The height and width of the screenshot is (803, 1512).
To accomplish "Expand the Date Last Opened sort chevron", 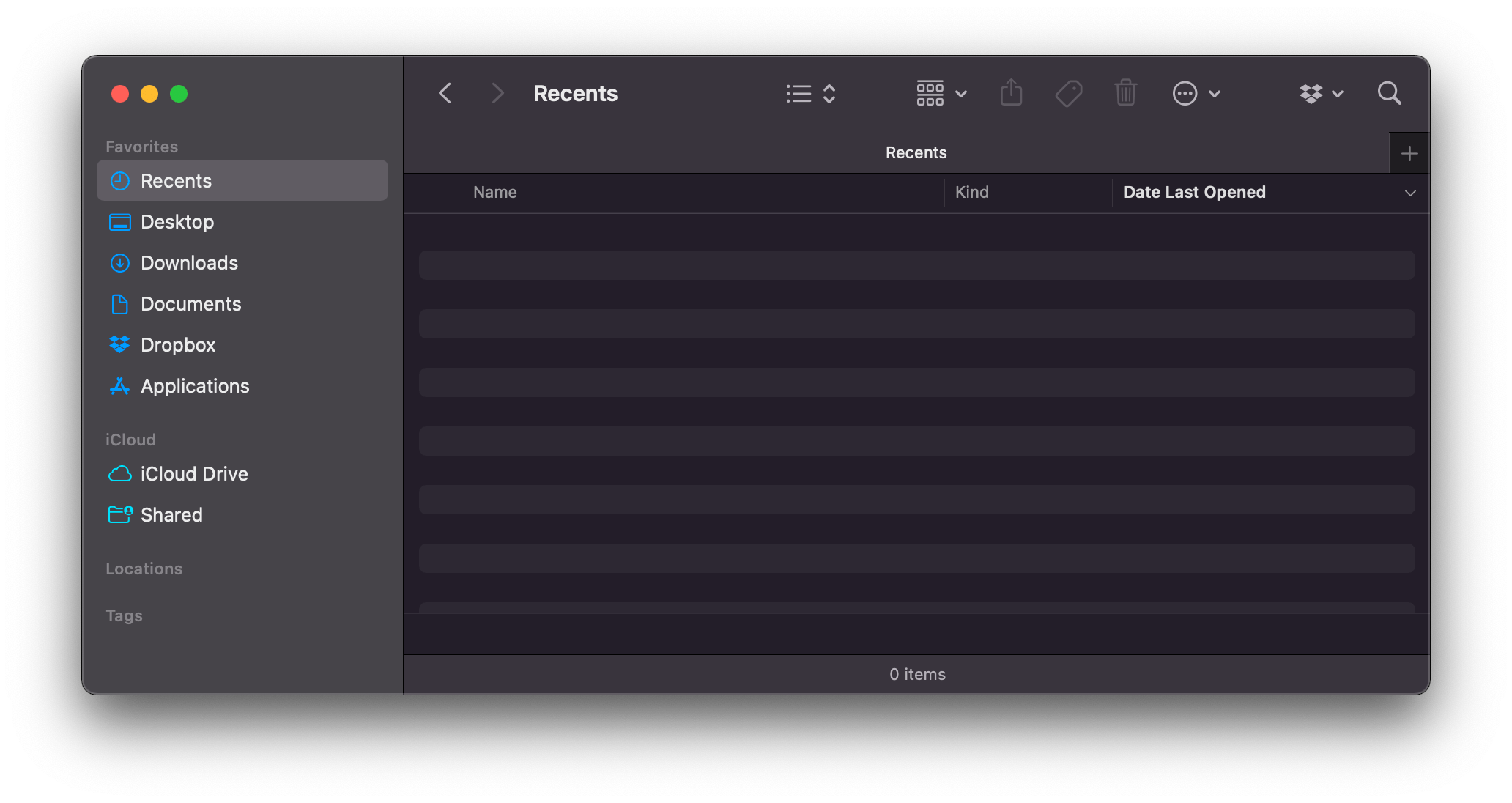I will (1411, 193).
